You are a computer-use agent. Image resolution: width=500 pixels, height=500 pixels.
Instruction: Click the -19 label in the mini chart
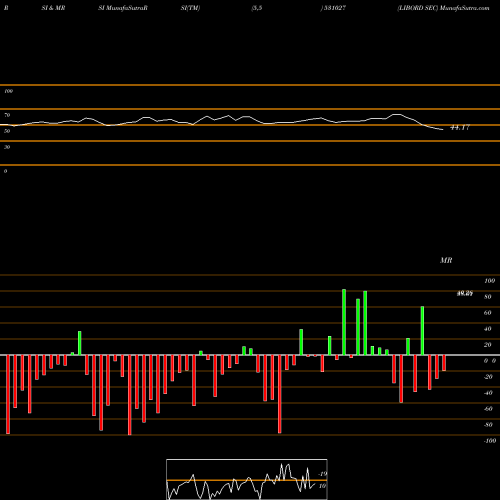tap(322, 474)
